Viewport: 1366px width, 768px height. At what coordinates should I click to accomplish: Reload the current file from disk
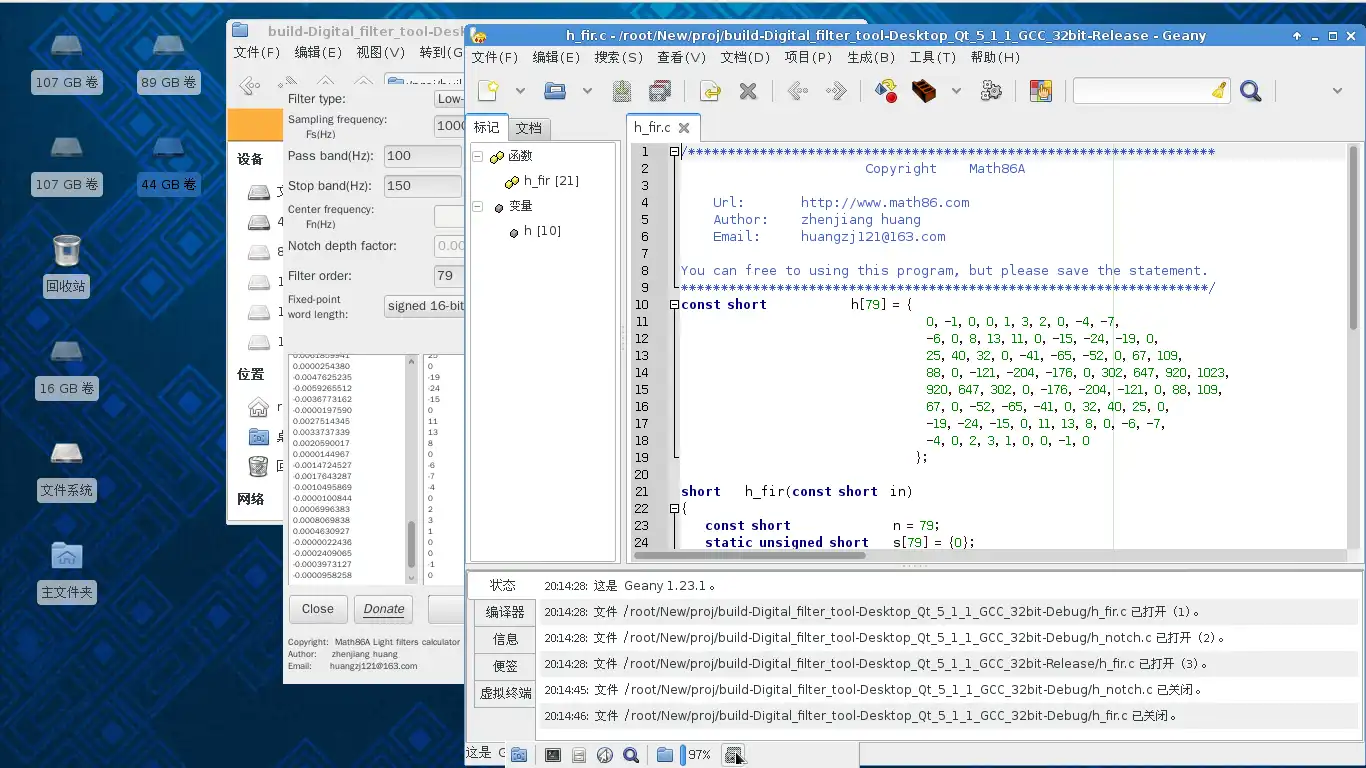tap(710, 91)
